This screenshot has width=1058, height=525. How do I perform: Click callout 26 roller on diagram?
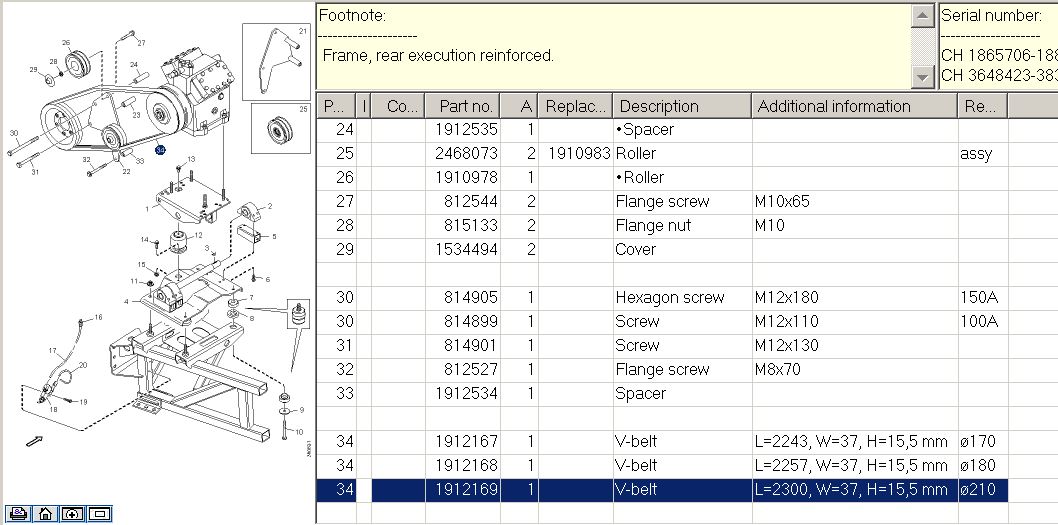(66, 43)
